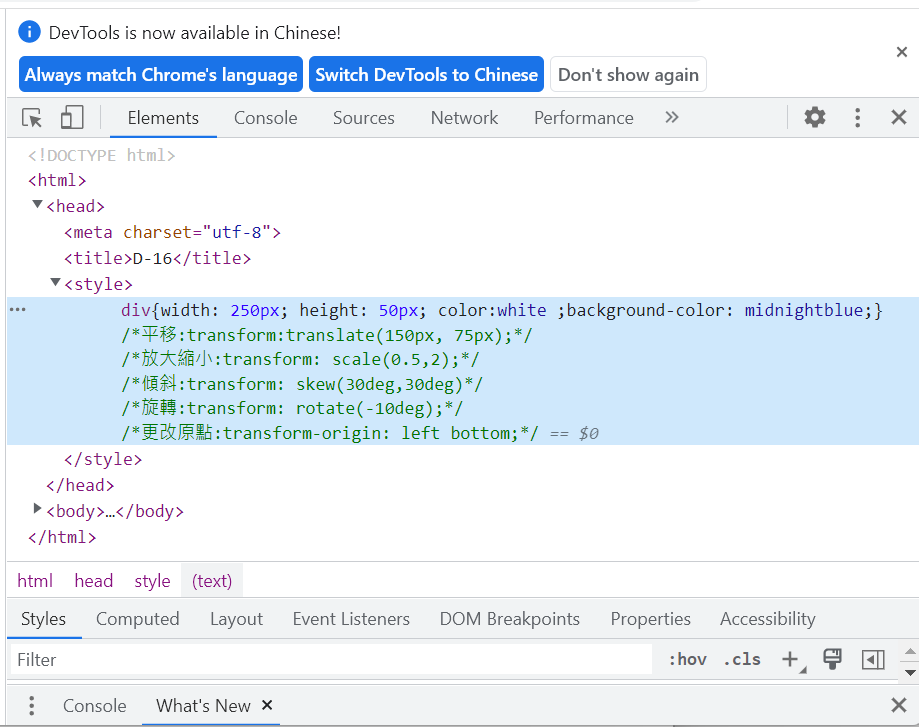
Task: Click html in the breadcrumb
Action: 35,581
